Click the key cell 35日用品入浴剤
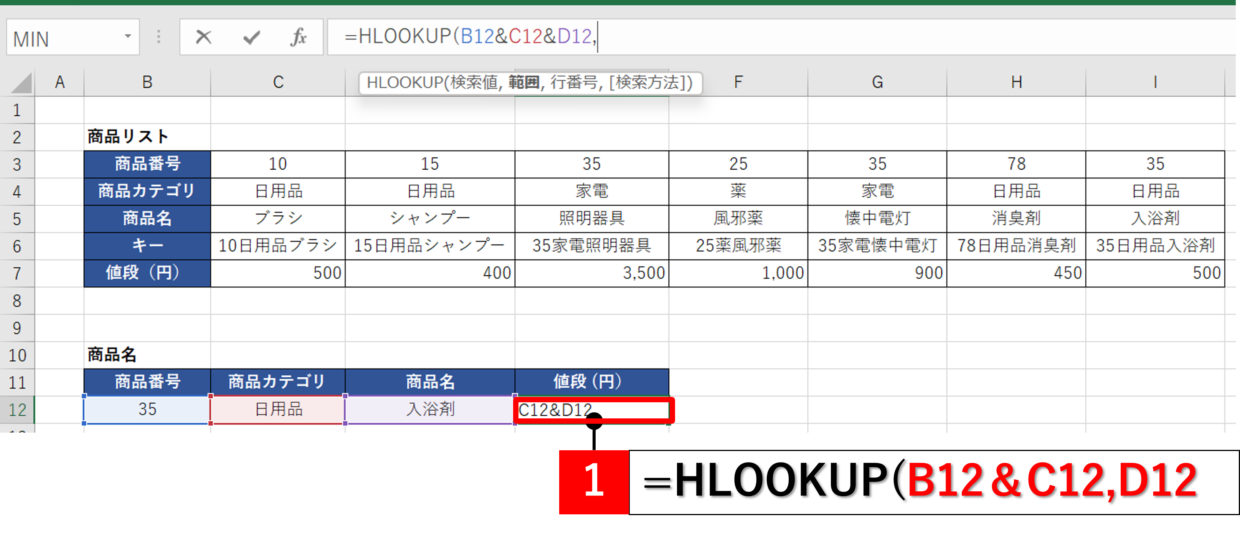1240x537 pixels. [x=1155, y=246]
